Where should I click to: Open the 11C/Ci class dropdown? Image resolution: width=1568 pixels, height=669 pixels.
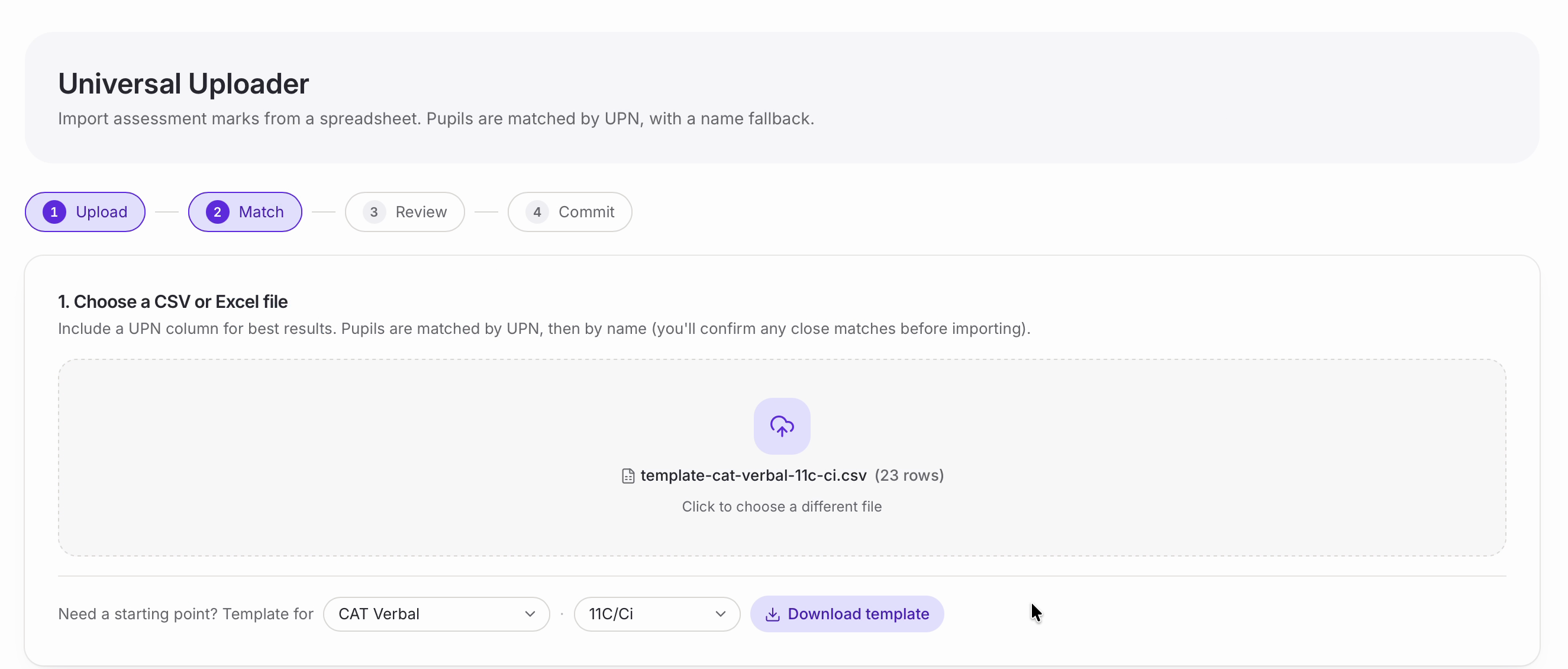click(657, 614)
